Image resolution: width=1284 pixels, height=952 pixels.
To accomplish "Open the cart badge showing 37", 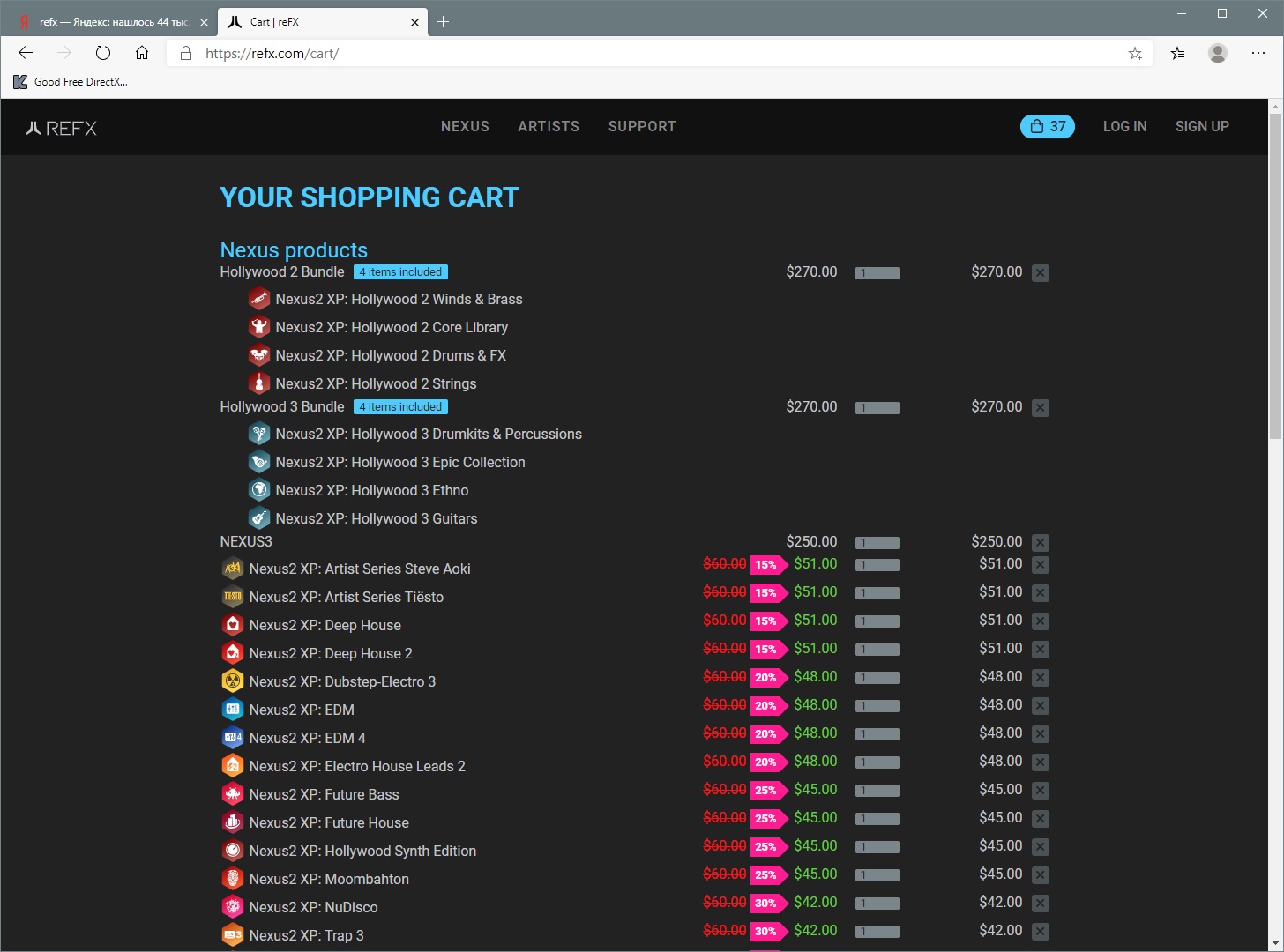I will (1047, 126).
